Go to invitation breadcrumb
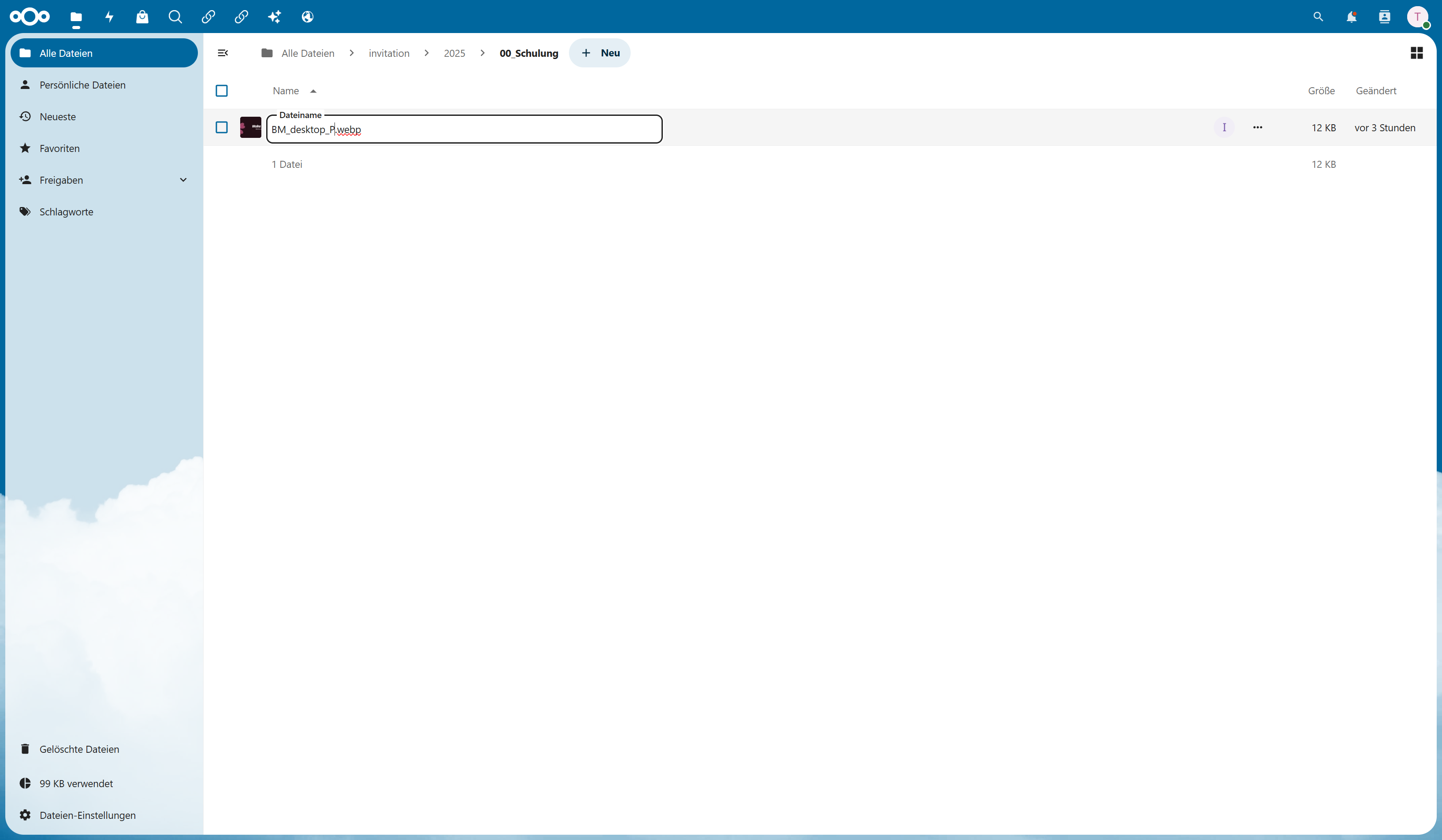The height and width of the screenshot is (840, 1442). pyautogui.click(x=389, y=53)
